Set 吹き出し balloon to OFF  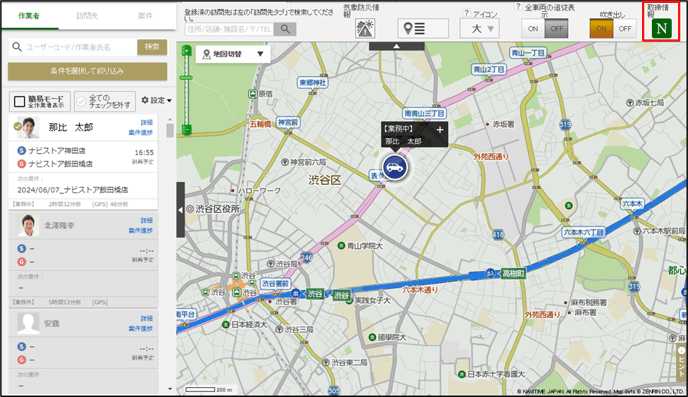(x=625, y=29)
